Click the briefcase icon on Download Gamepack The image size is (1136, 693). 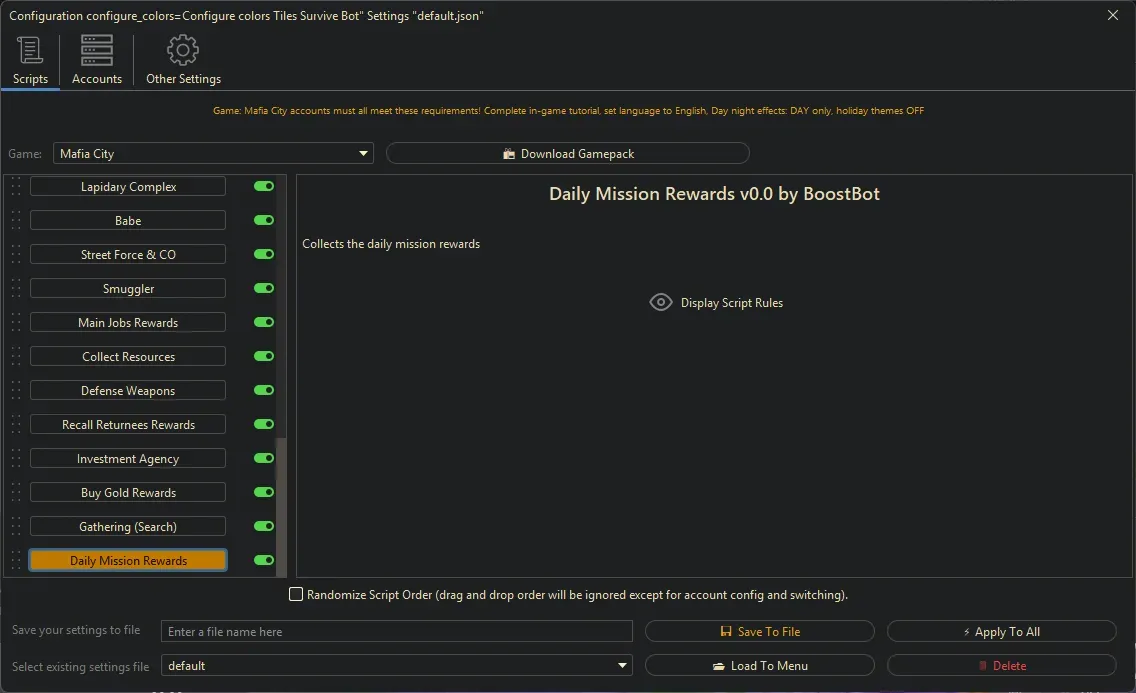coord(509,153)
